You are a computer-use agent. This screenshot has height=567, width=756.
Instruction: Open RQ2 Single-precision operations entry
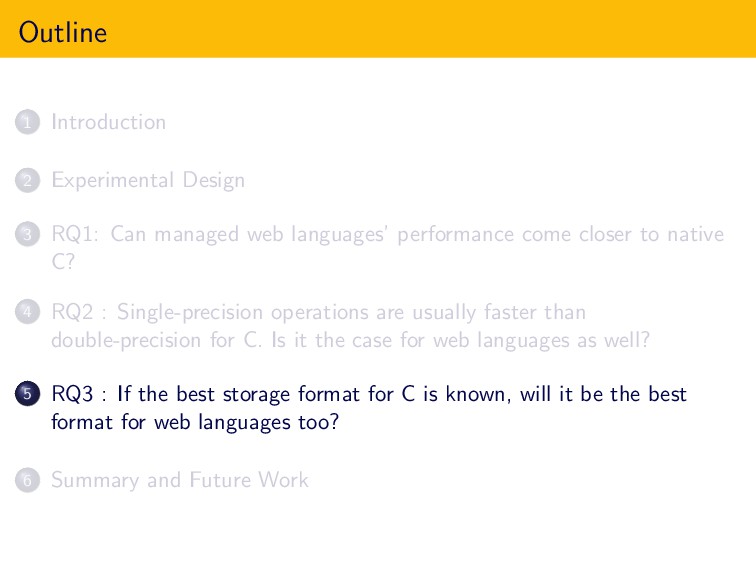[351, 326]
